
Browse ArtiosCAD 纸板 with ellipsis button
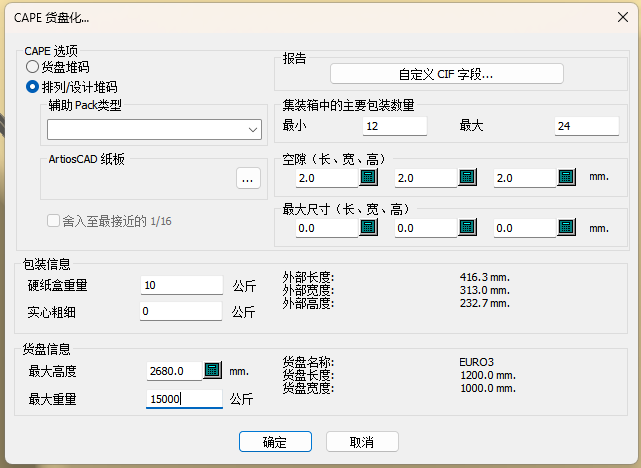pos(248,178)
